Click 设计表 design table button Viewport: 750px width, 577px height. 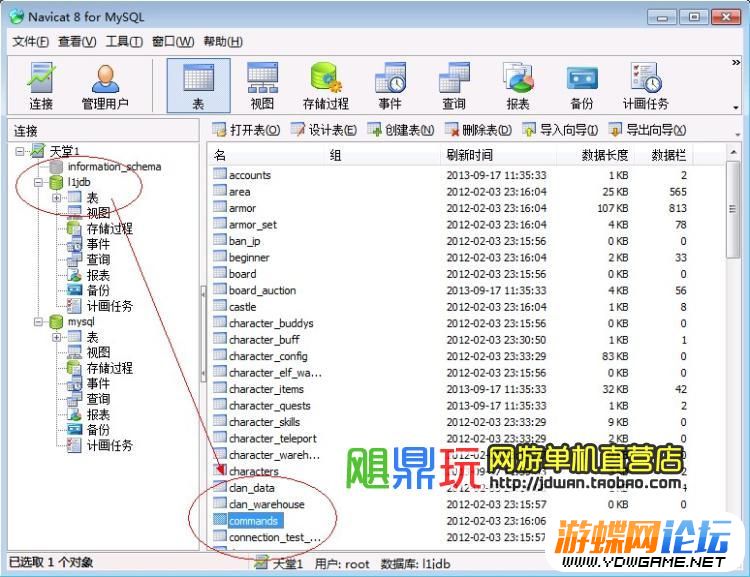(x=323, y=130)
